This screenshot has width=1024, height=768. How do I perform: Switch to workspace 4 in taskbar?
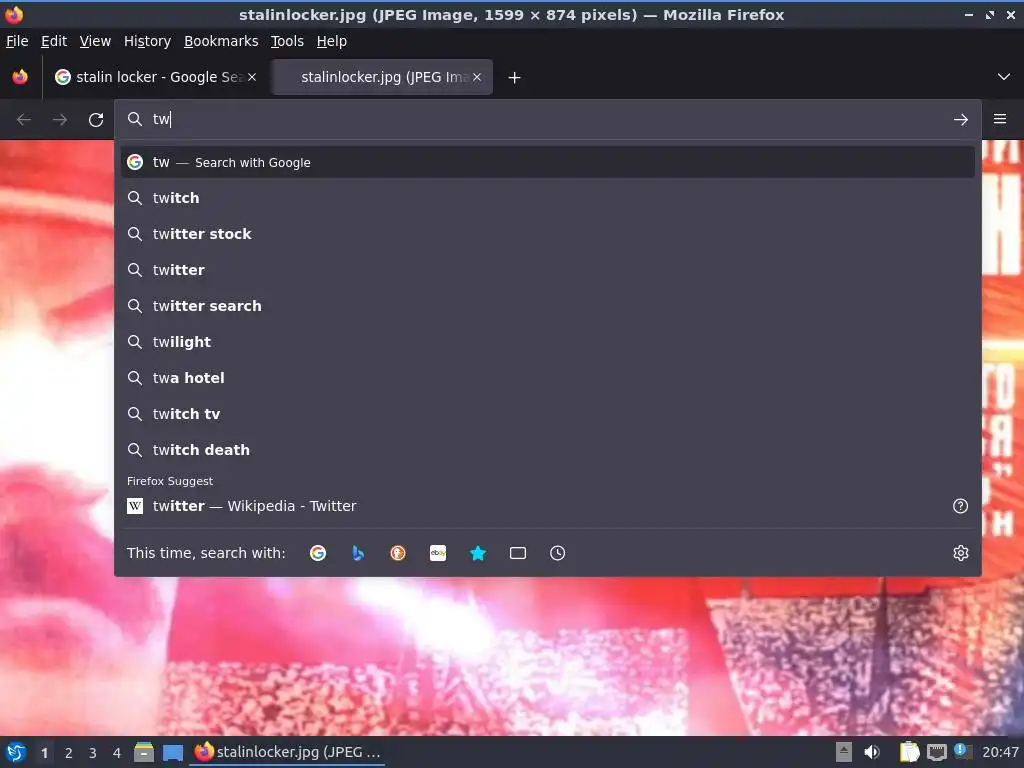click(x=117, y=753)
